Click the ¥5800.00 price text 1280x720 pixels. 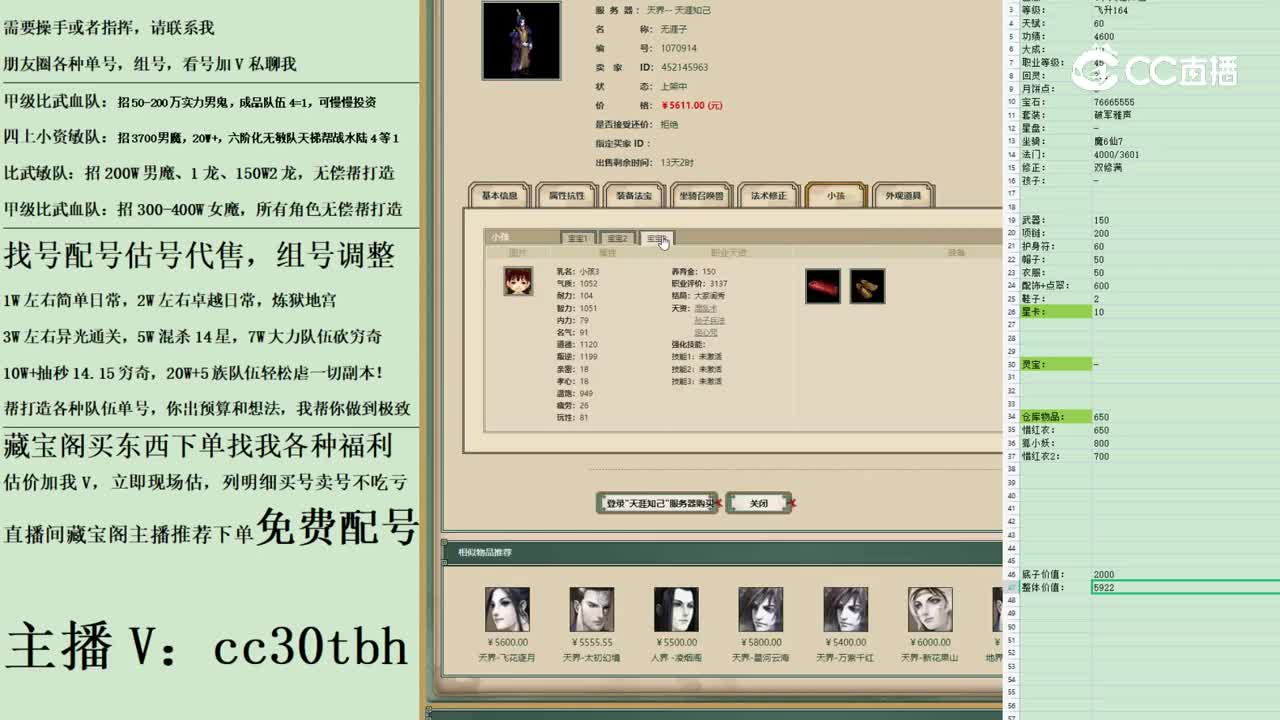click(760, 642)
